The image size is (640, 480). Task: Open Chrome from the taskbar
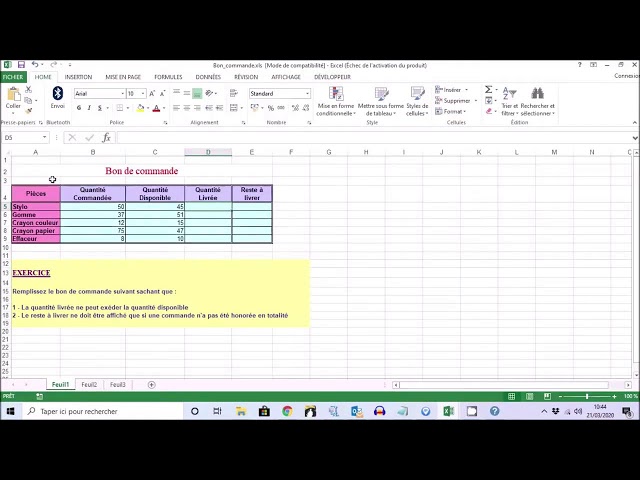(x=287, y=411)
